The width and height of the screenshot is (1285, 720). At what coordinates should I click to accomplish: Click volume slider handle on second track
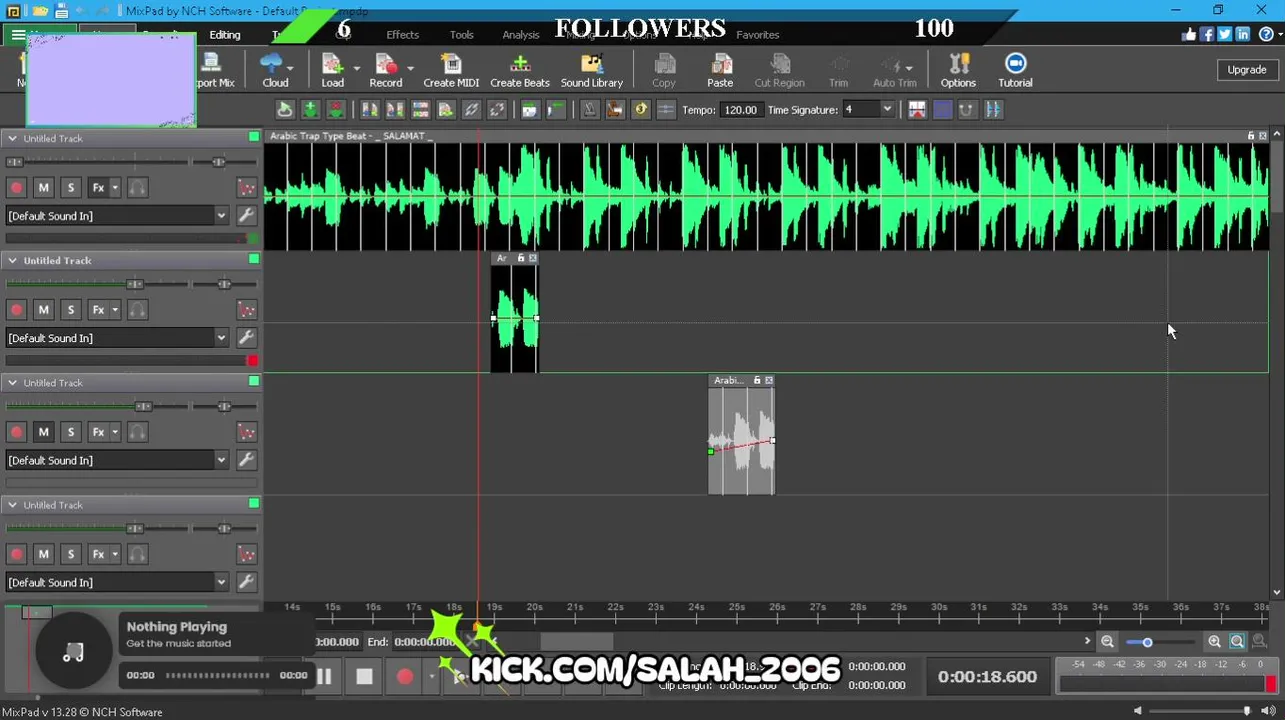point(135,284)
